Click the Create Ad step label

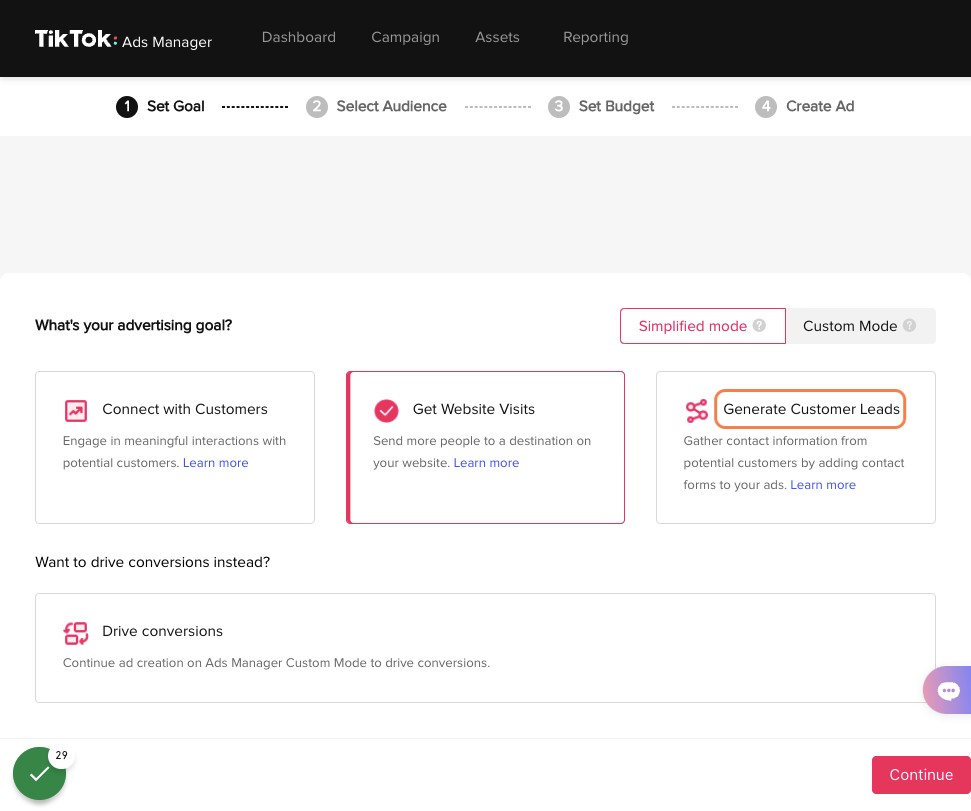(820, 106)
